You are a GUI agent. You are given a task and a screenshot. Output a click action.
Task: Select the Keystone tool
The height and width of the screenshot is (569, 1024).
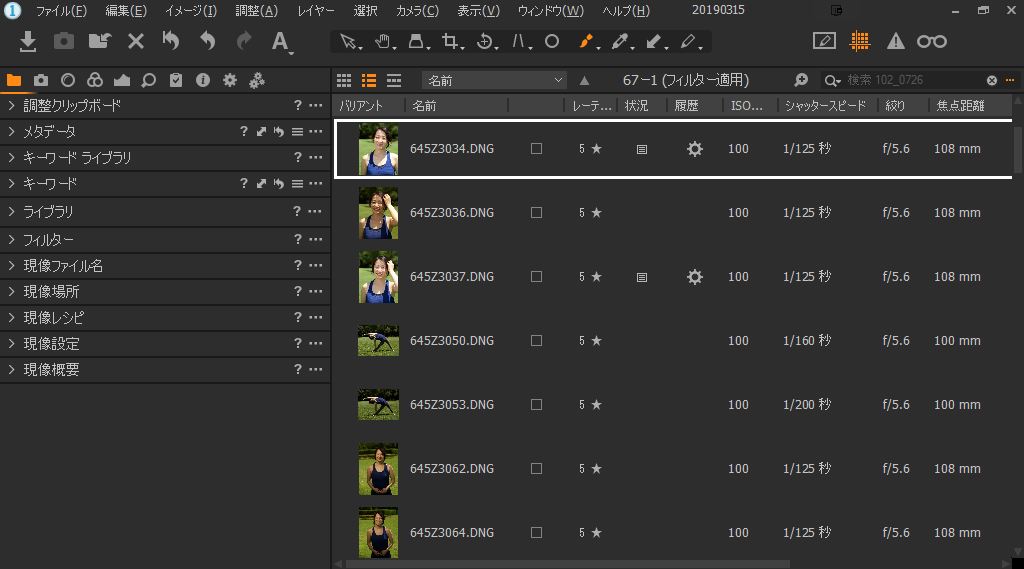click(416, 42)
